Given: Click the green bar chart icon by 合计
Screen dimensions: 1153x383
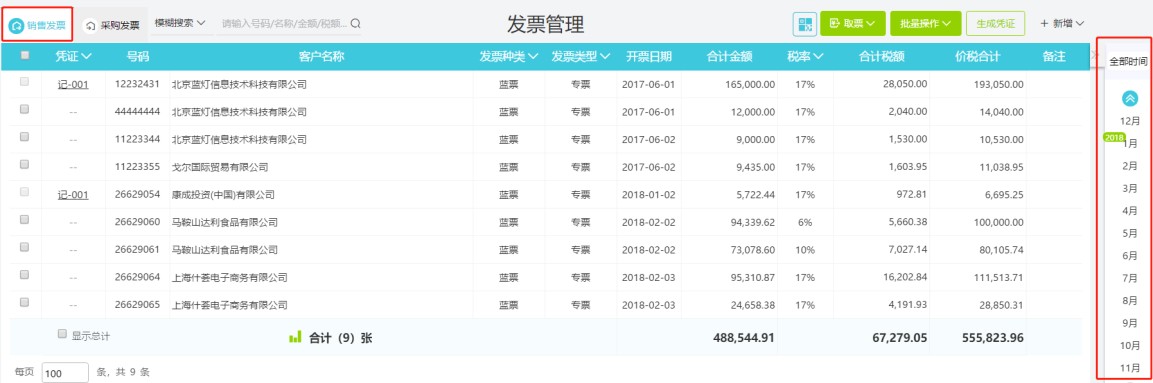Looking at the screenshot, I should point(295,337).
